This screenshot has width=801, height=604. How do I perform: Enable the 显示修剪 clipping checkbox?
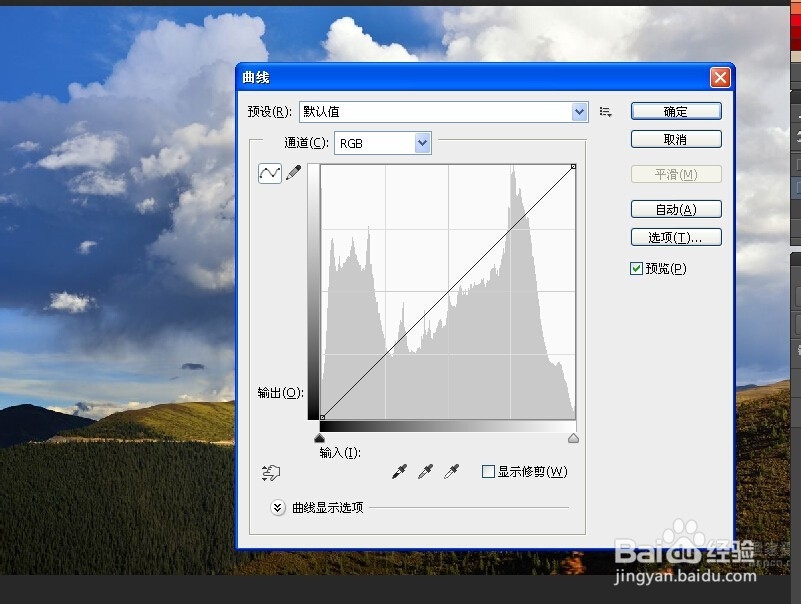pyautogui.click(x=488, y=471)
